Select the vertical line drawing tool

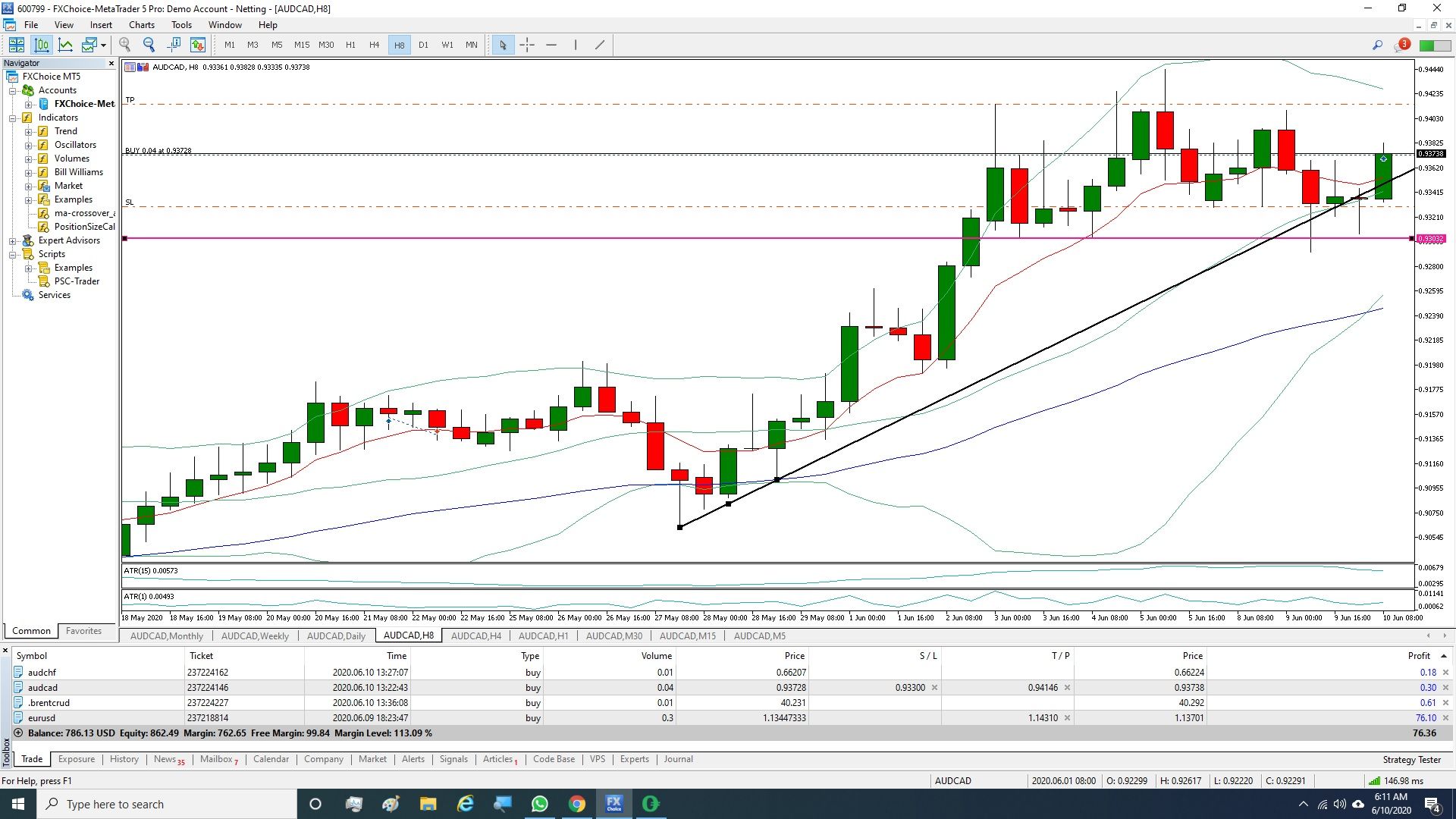click(576, 45)
